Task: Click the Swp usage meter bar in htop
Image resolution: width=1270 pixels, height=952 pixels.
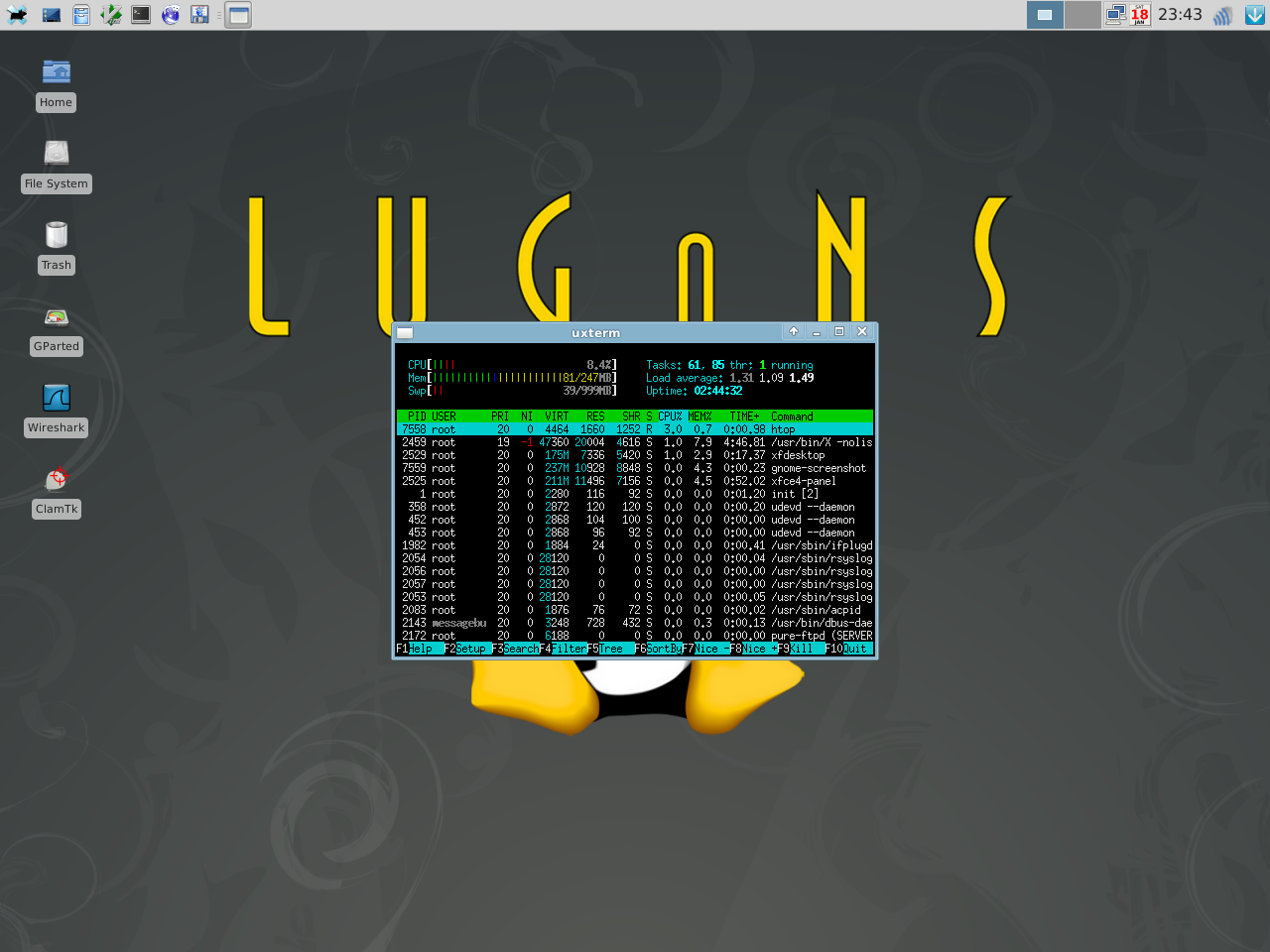Action: click(x=512, y=391)
